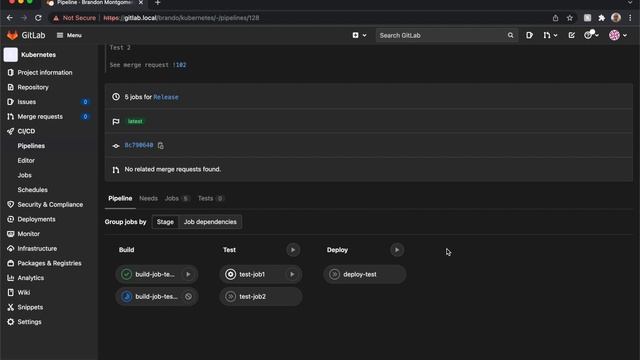The height and width of the screenshot is (360, 640).
Task: Switch to the Tests tab
Action: pyautogui.click(x=211, y=199)
